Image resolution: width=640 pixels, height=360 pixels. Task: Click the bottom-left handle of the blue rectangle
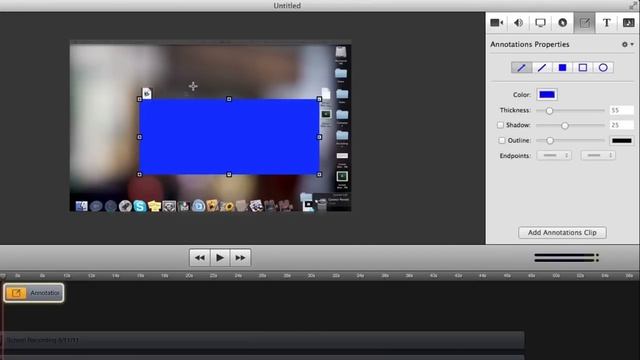(x=140, y=174)
